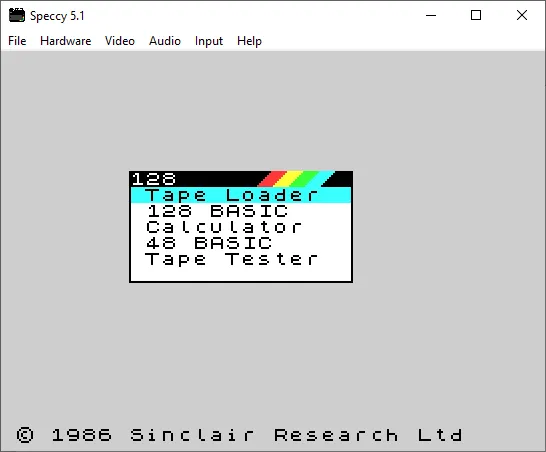Open the Help menu
Screen dimensions: 546x452
point(249,41)
